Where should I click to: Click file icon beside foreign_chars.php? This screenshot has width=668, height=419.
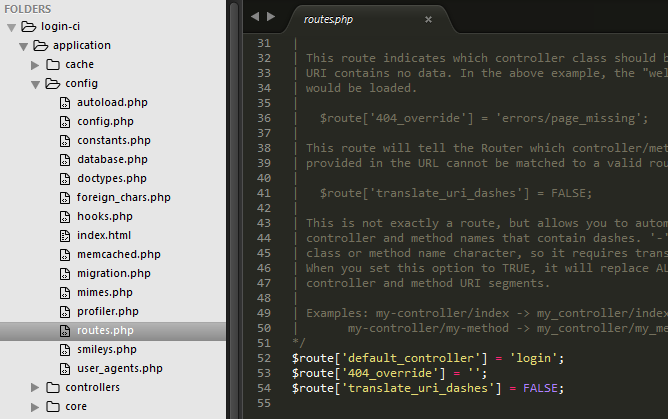[x=65, y=198]
